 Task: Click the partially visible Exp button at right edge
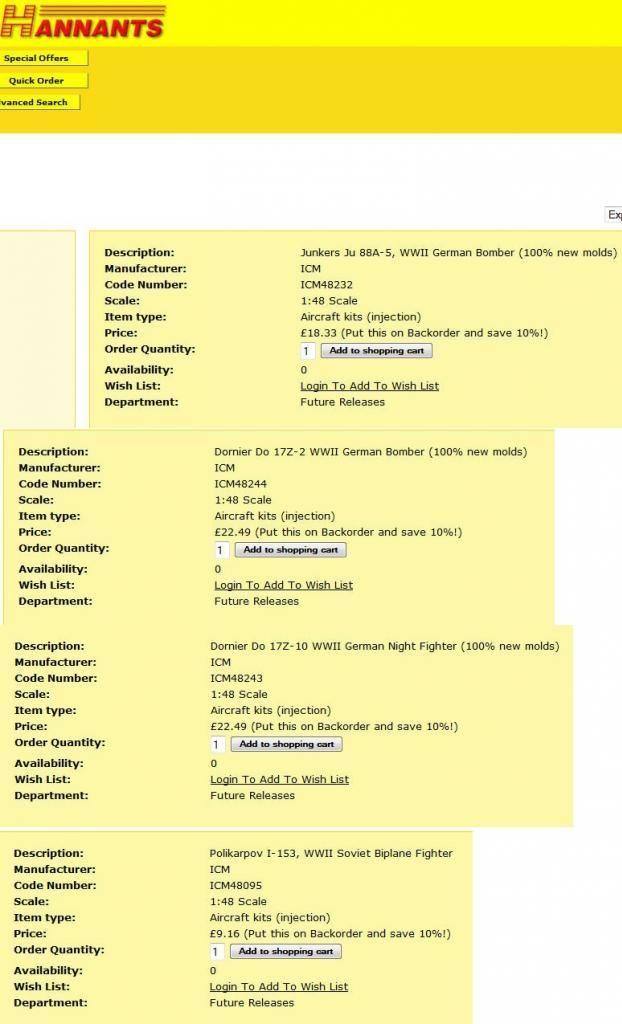tap(614, 215)
